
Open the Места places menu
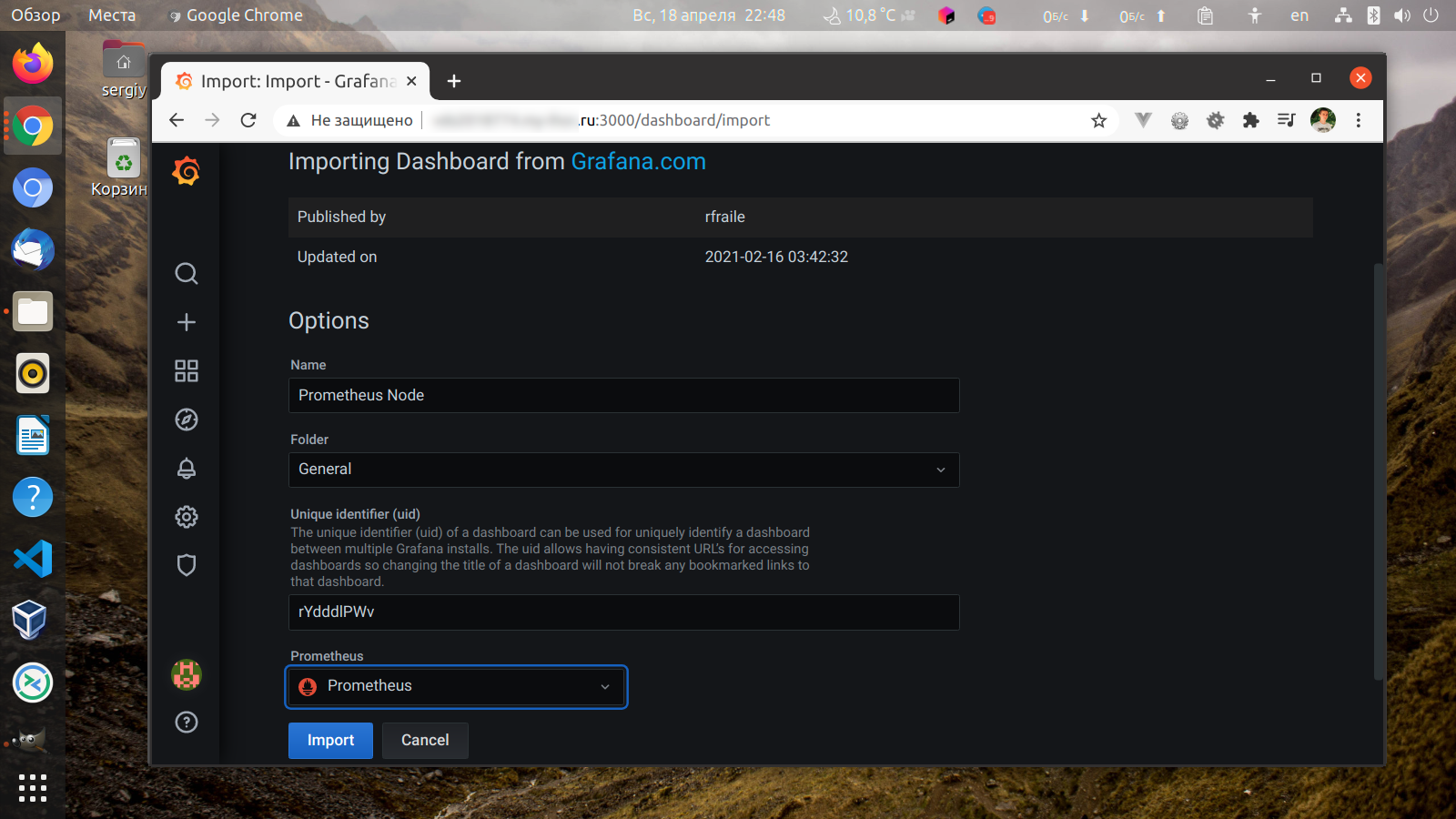click(112, 15)
